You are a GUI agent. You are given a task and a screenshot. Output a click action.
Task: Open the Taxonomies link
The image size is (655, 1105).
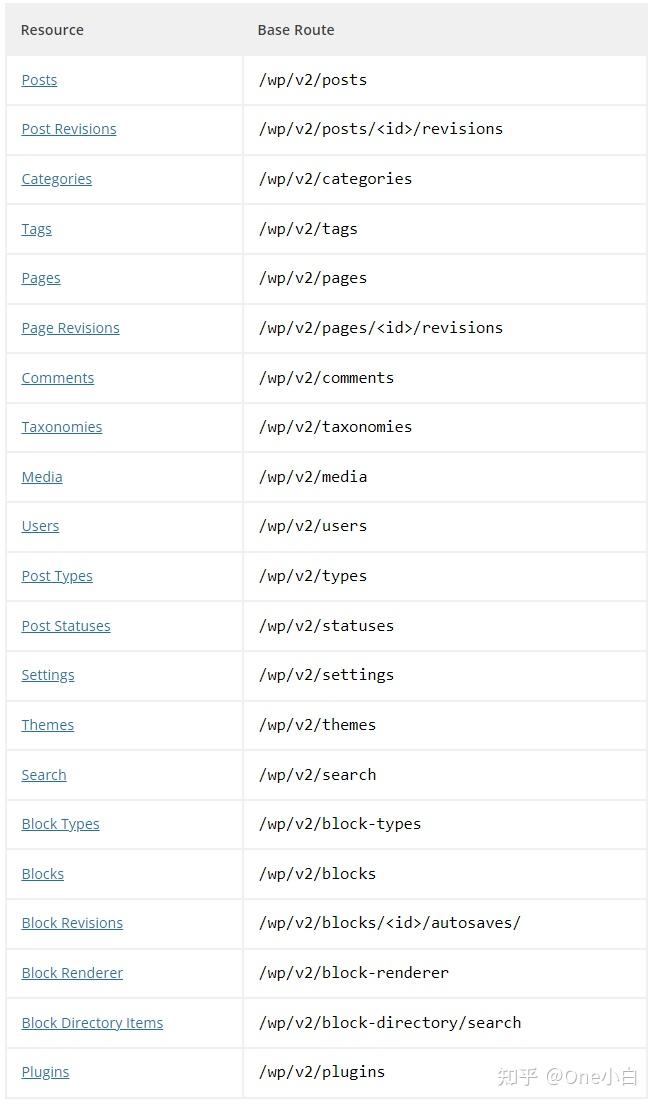(62, 428)
